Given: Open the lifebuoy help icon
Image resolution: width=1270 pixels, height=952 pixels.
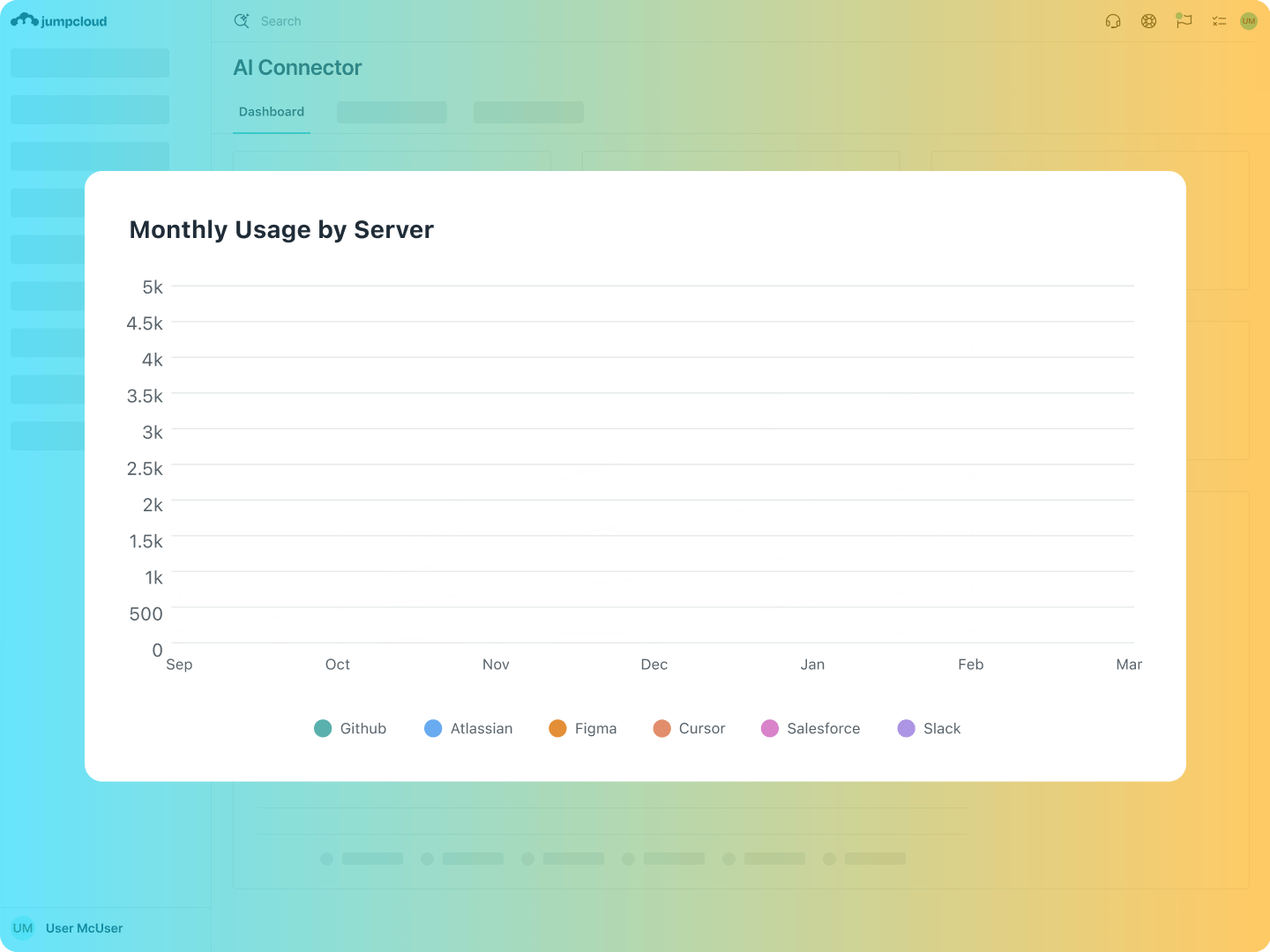Looking at the screenshot, I should pos(1148,21).
